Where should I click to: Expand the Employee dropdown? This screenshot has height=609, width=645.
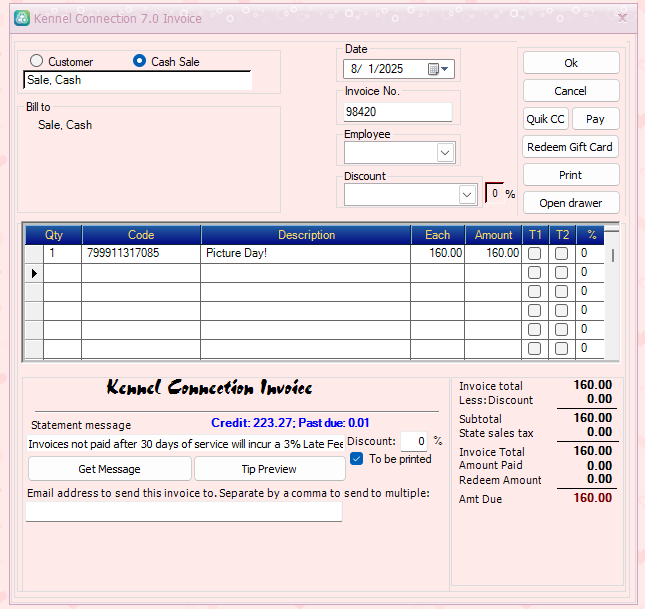click(445, 153)
